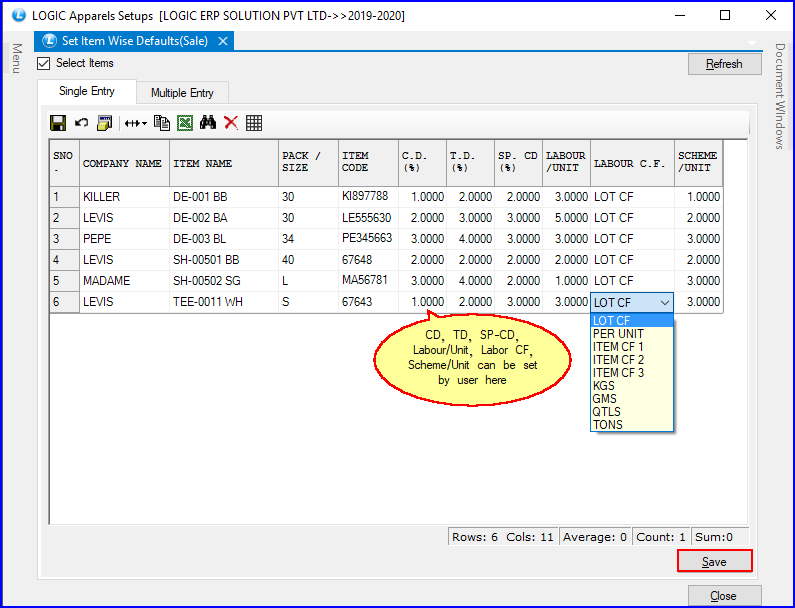Click the undo arrow toolbar icon
Screen dimensions: 795x608
point(81,123)
